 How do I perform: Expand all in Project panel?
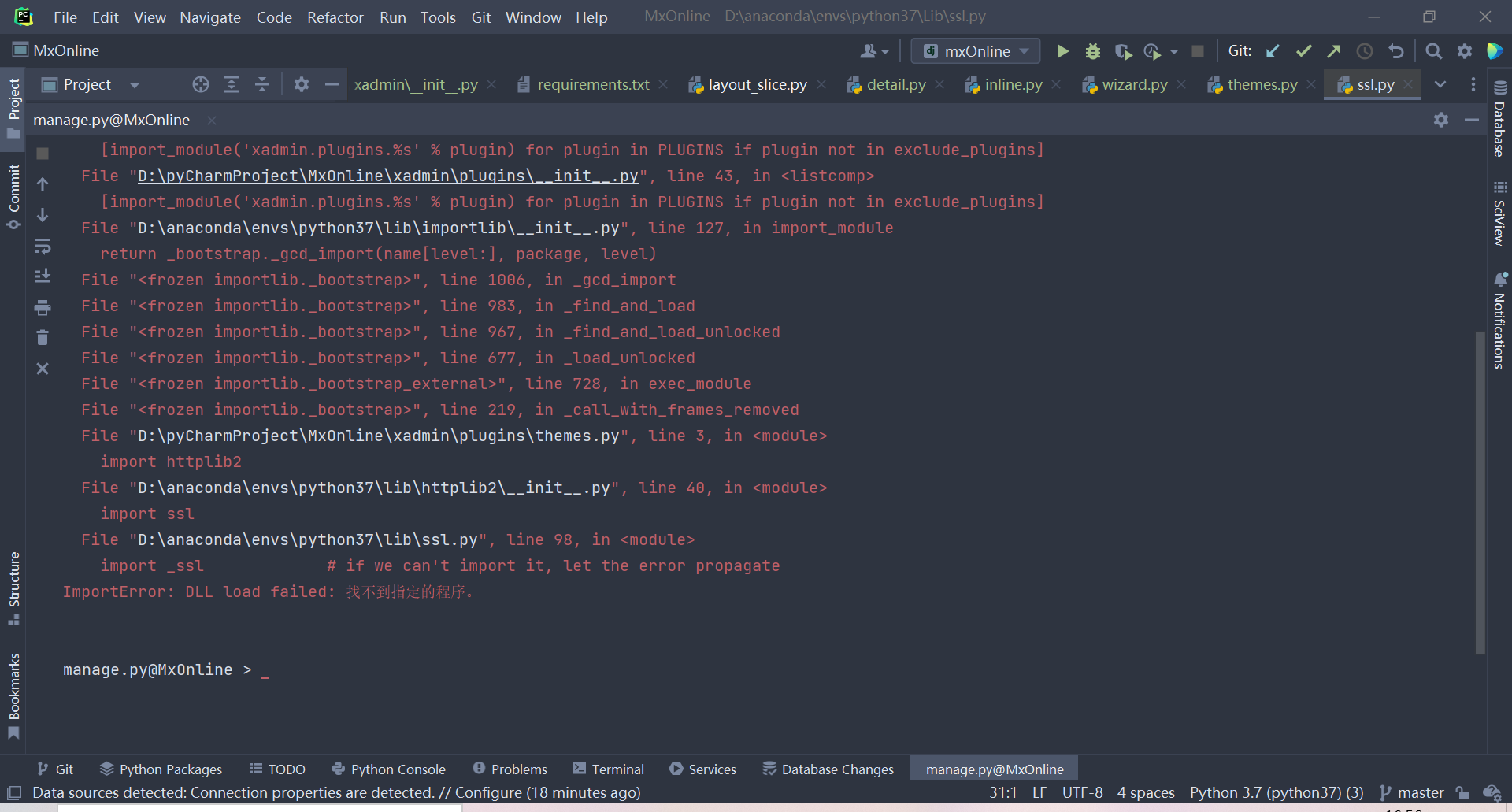(232, 84)
